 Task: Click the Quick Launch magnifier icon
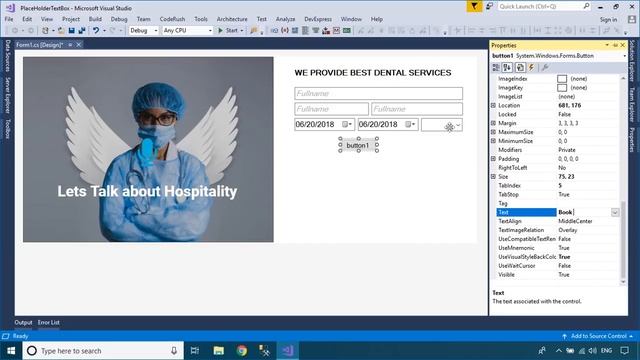coord(586,6)
